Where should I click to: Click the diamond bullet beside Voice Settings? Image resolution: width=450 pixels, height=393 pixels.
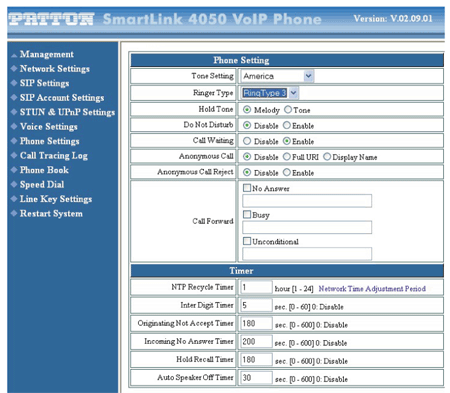click(14, 127)
